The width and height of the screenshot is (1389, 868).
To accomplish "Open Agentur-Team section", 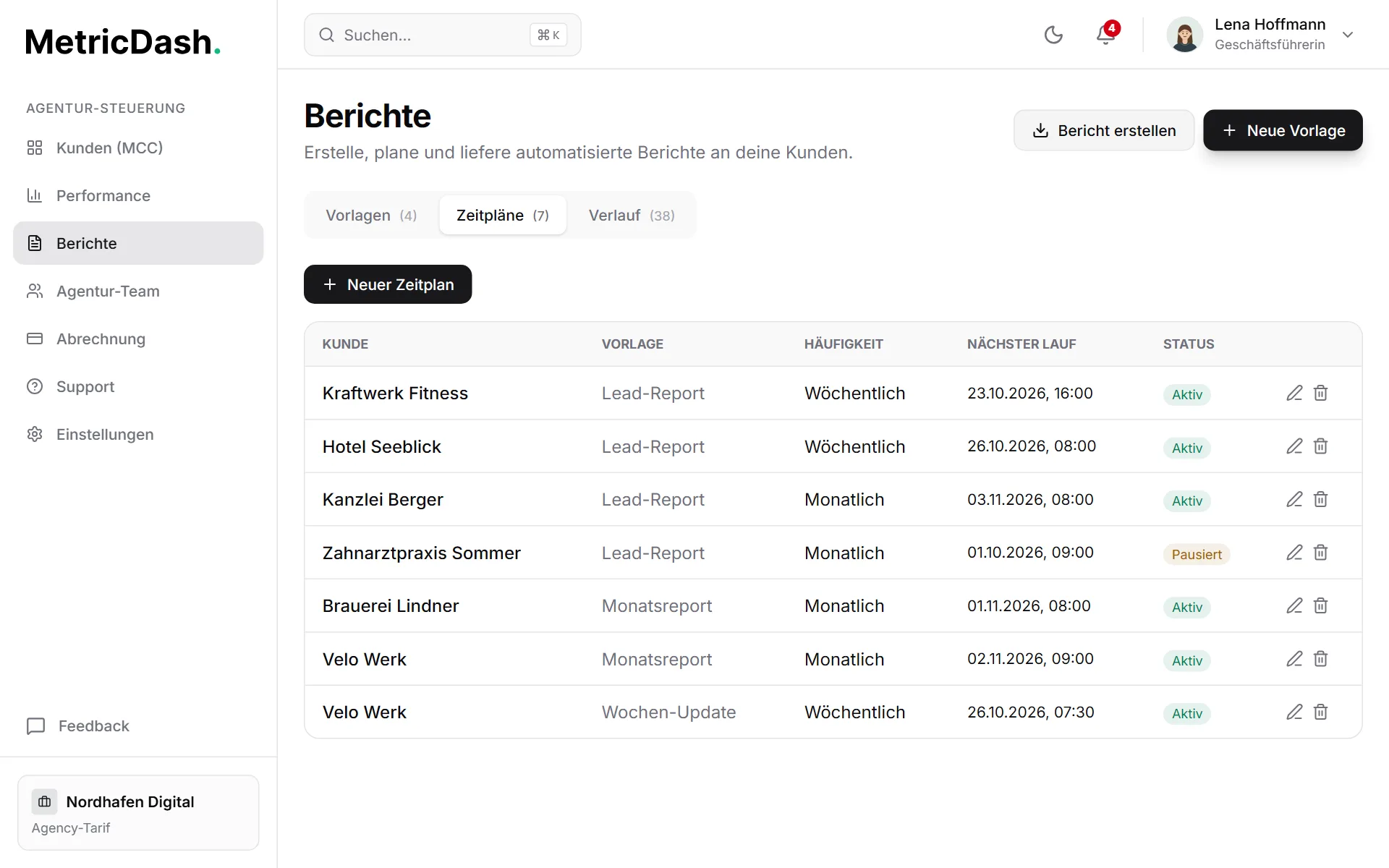I will pos(138,291).
